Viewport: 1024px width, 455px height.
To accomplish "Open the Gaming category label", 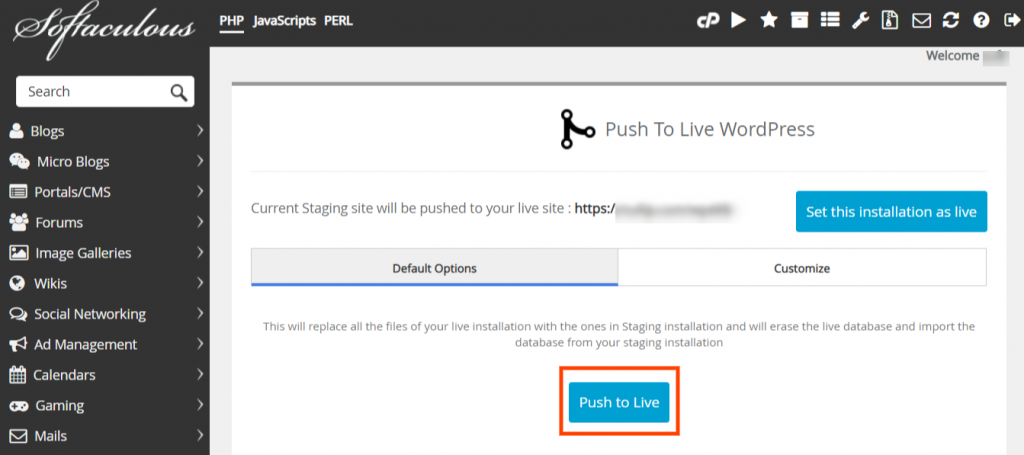I will pos(59,405).
